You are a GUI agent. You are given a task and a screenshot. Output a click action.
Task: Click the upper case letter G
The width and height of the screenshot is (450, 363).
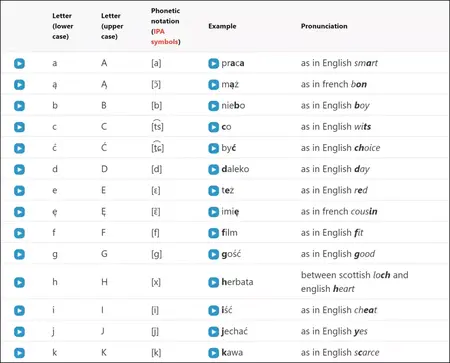click(104, 254)
